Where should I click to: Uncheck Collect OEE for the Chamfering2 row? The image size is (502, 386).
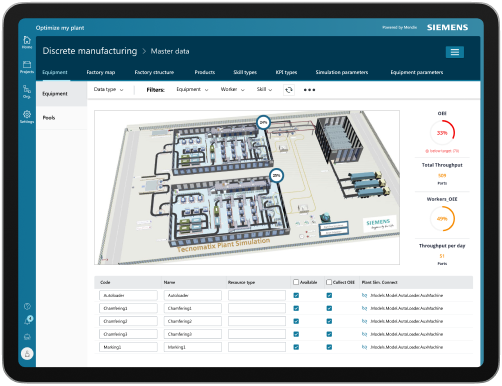pyautogui.click(x=329, y=321)
